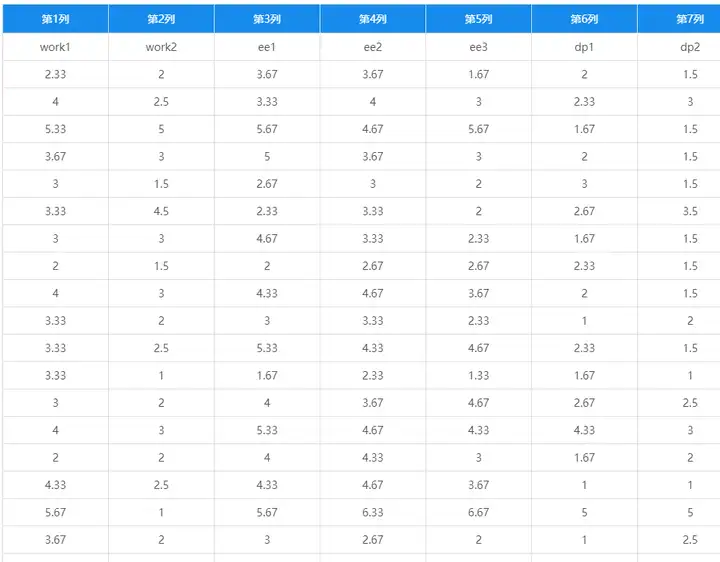Click the 第7列 column header
Viewport: 720px width, 562px height.
coord(679,19)
